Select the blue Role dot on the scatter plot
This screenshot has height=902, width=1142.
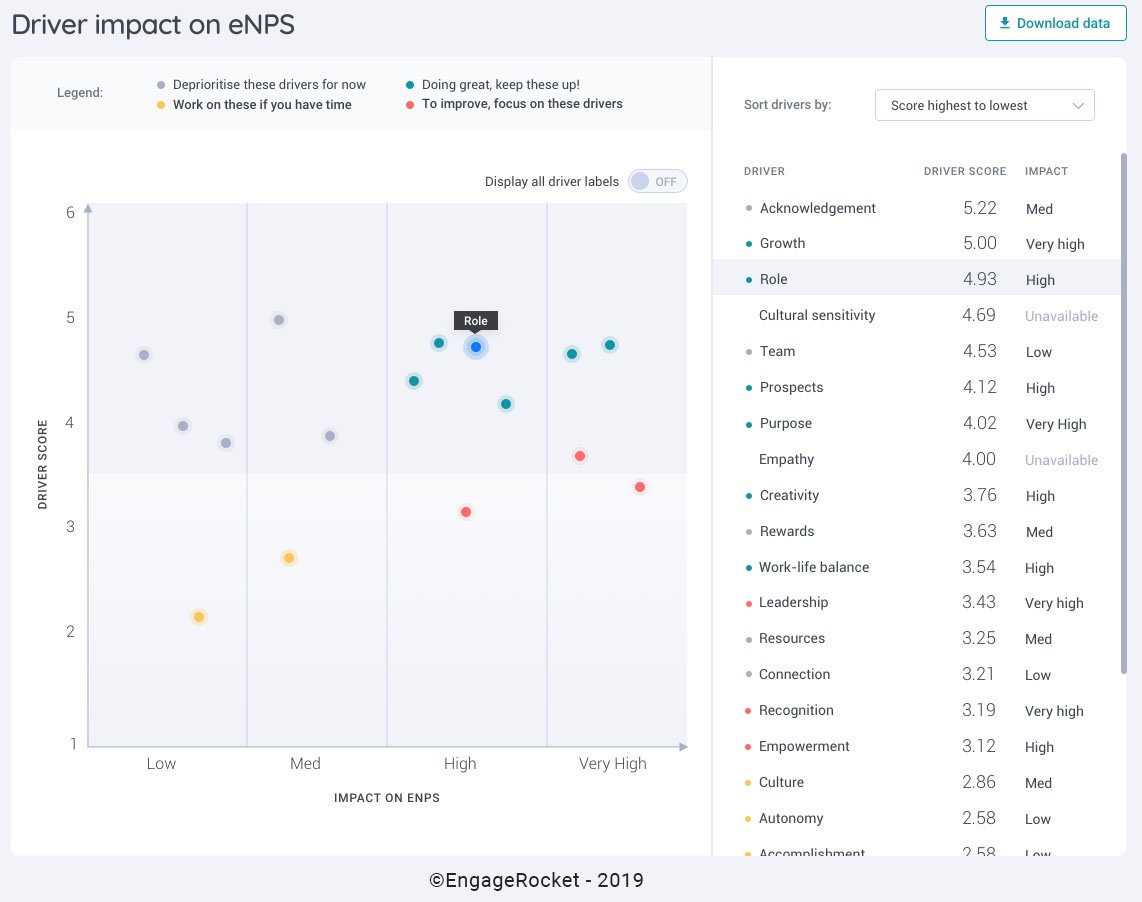coord(475,347)
